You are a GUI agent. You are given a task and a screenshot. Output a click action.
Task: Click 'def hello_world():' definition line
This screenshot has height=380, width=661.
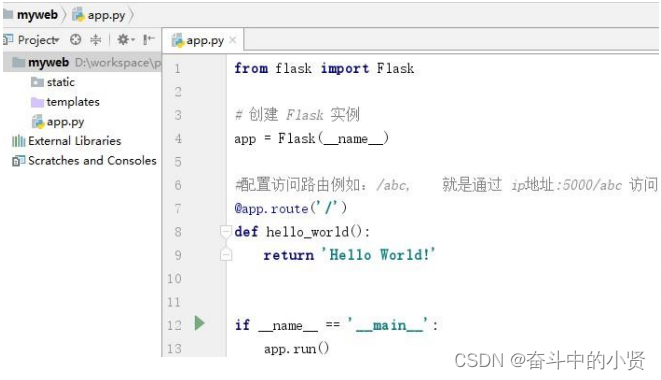click(x=302, y=232)
